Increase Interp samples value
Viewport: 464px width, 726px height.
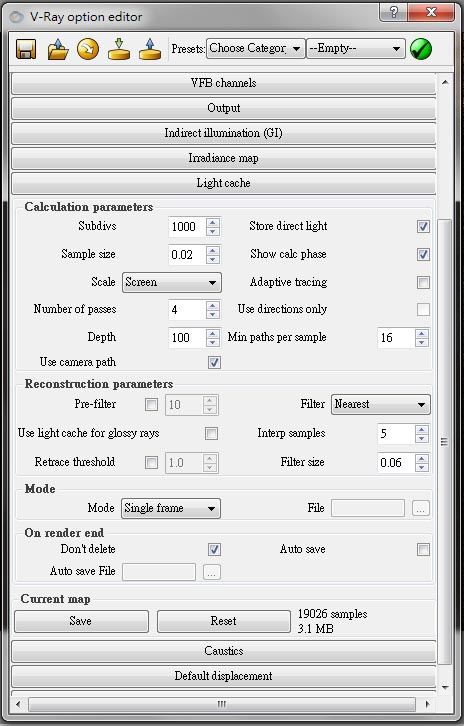click(x=421, y=429)
